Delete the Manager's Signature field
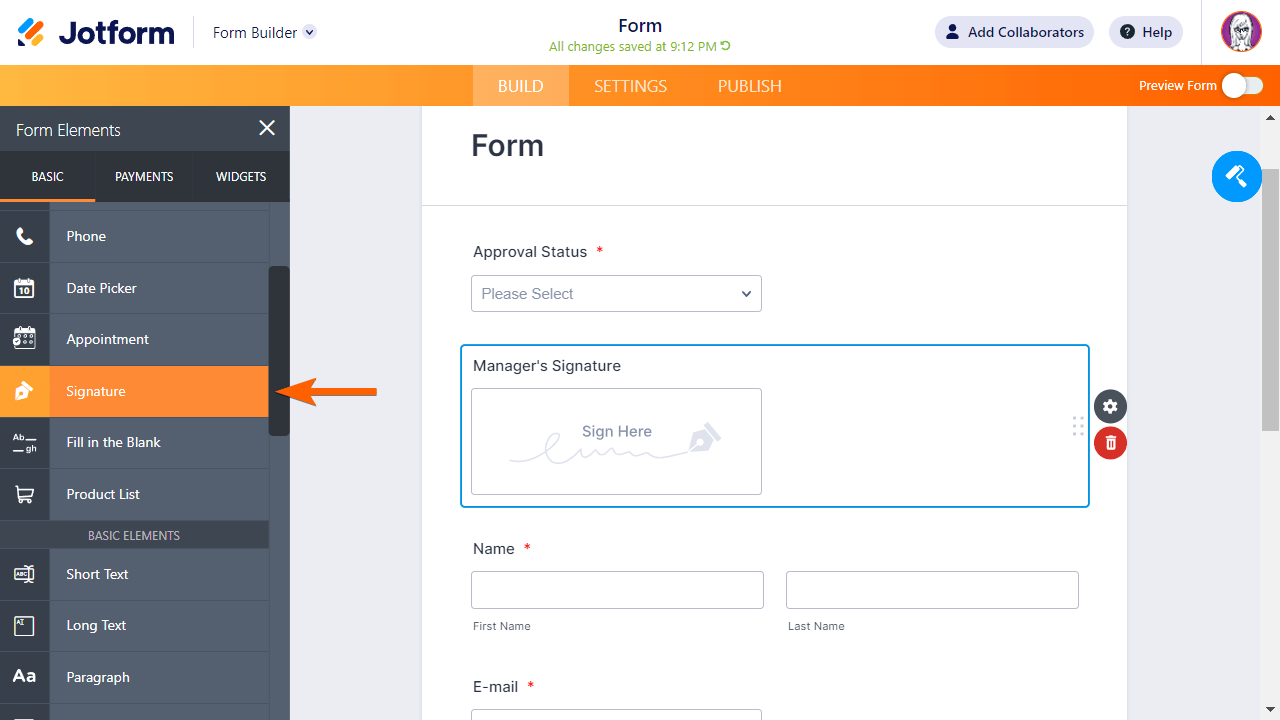 1110,443
